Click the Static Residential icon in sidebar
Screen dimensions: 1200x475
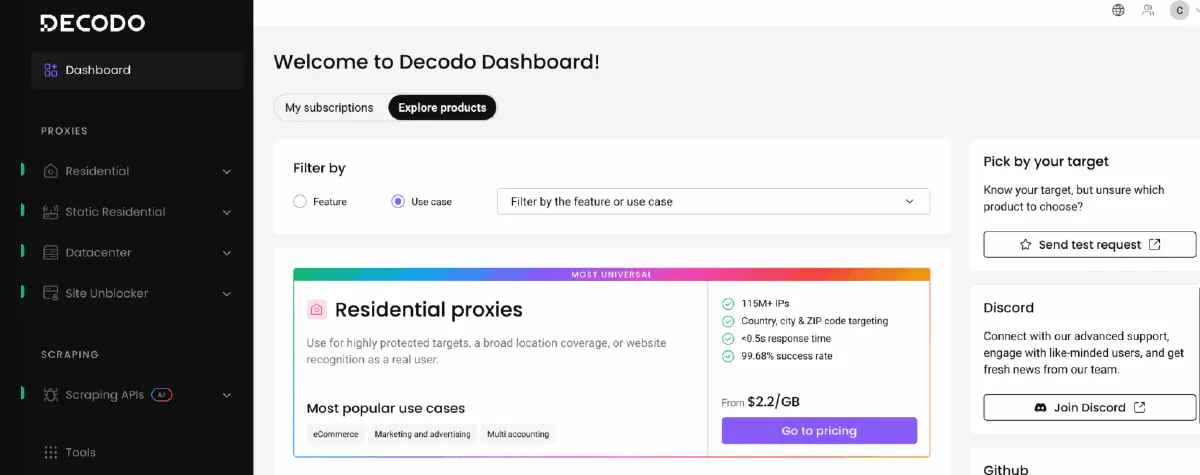51,212
